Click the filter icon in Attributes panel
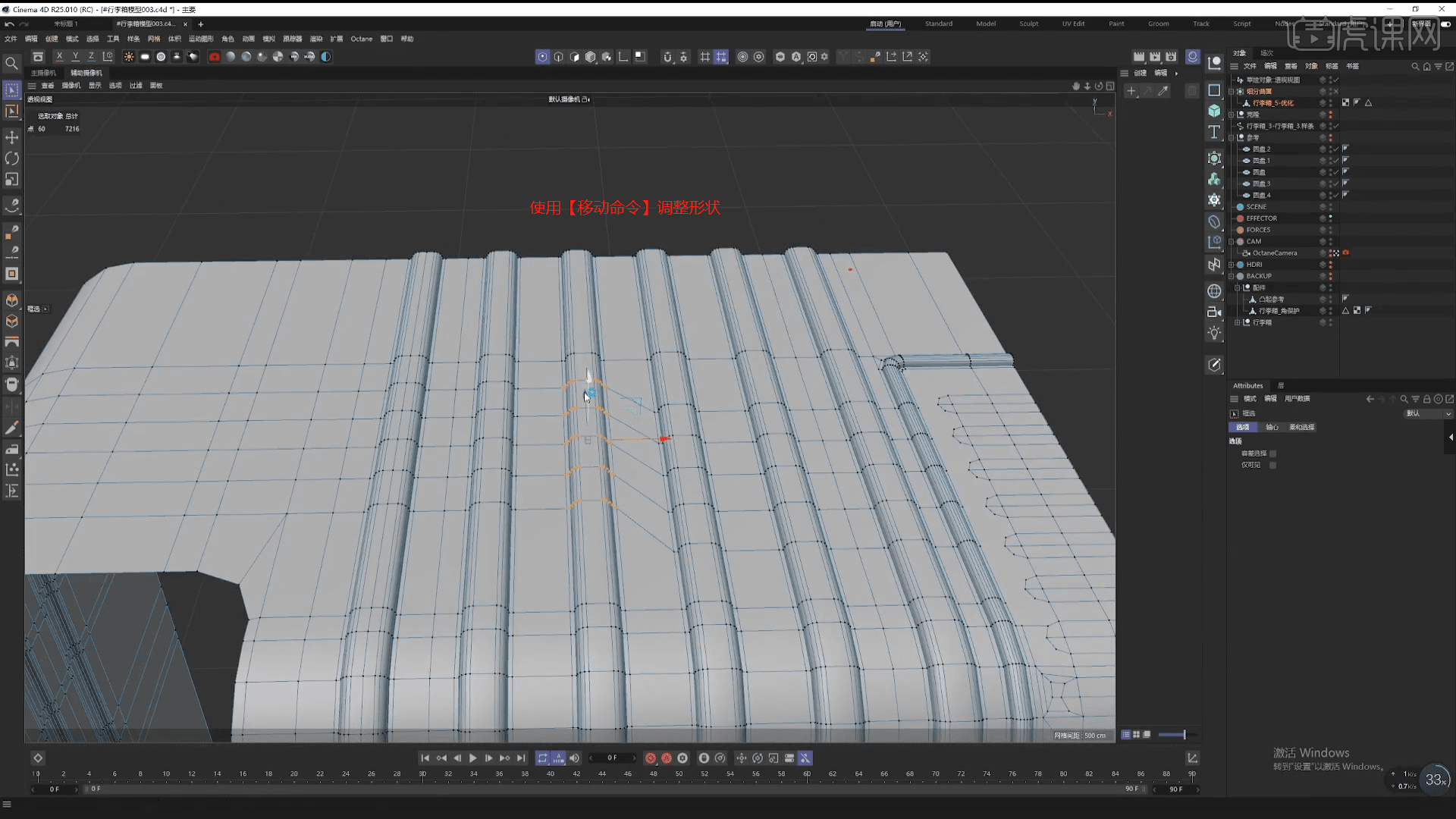Image resolution: width=1456 pixels, height=819 pixels. [1415, 399]
